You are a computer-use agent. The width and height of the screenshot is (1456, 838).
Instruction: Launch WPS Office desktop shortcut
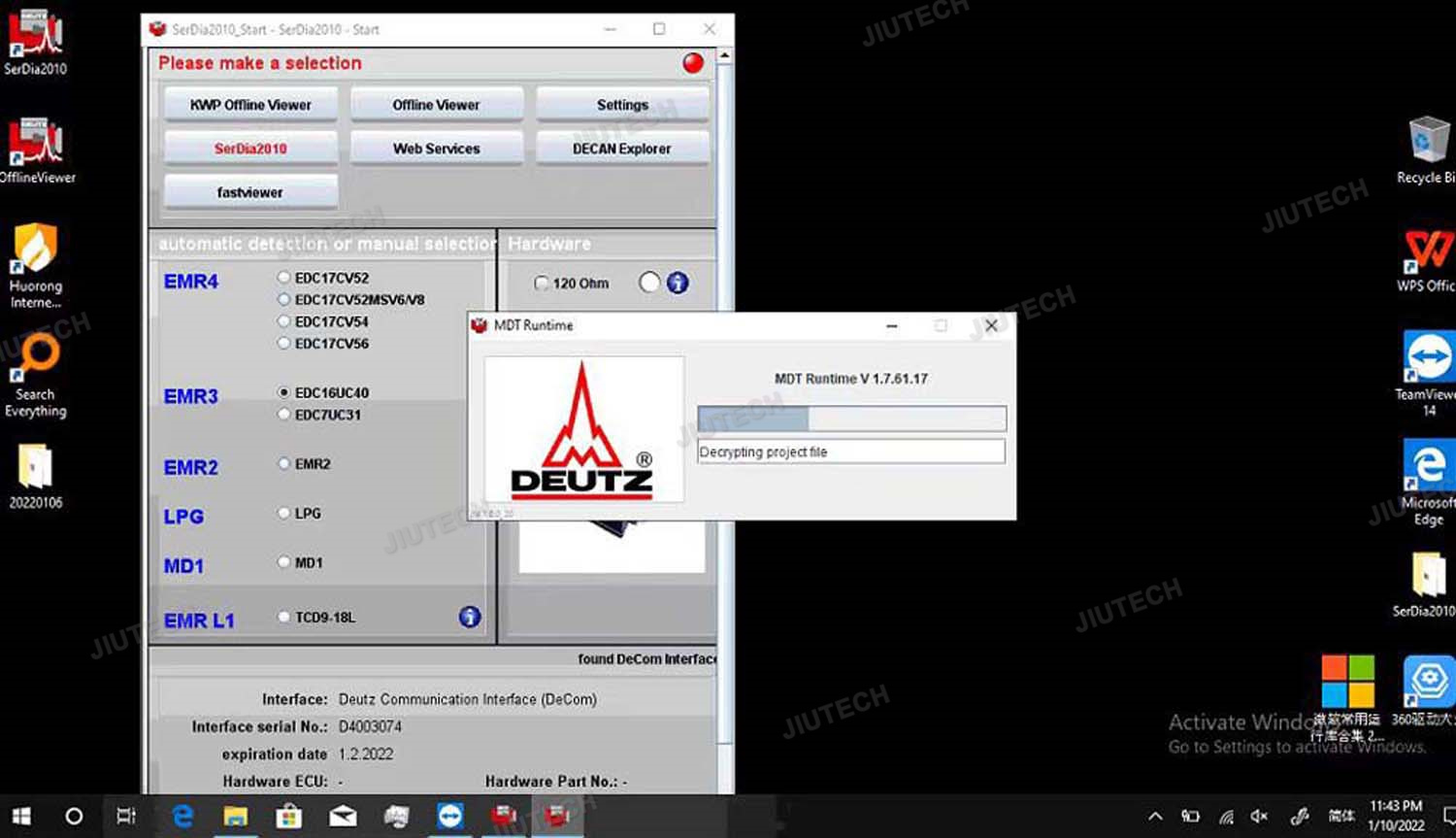click(1427, 259)
